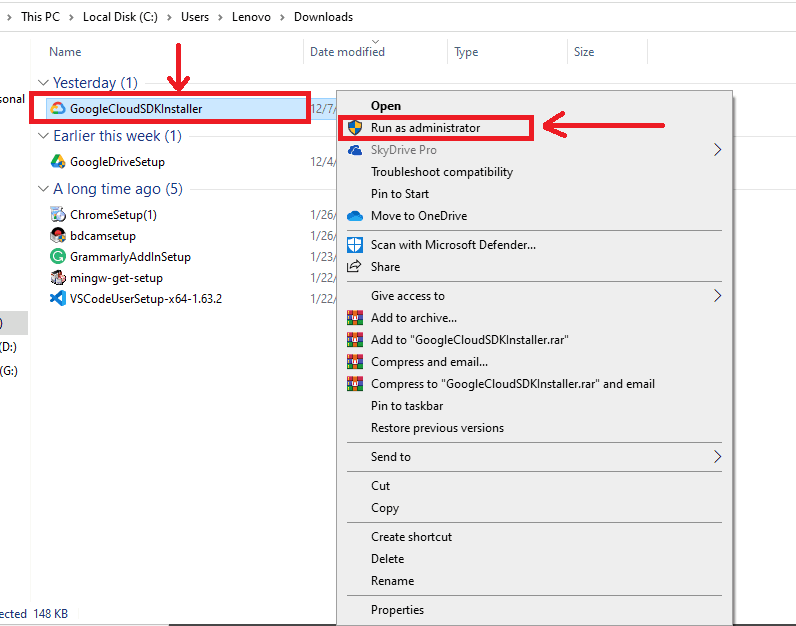Click the GrammarlyAddInSetup icon
This screenshot has height=626, width=796.
pyautogui.click(x=58, y=257)
